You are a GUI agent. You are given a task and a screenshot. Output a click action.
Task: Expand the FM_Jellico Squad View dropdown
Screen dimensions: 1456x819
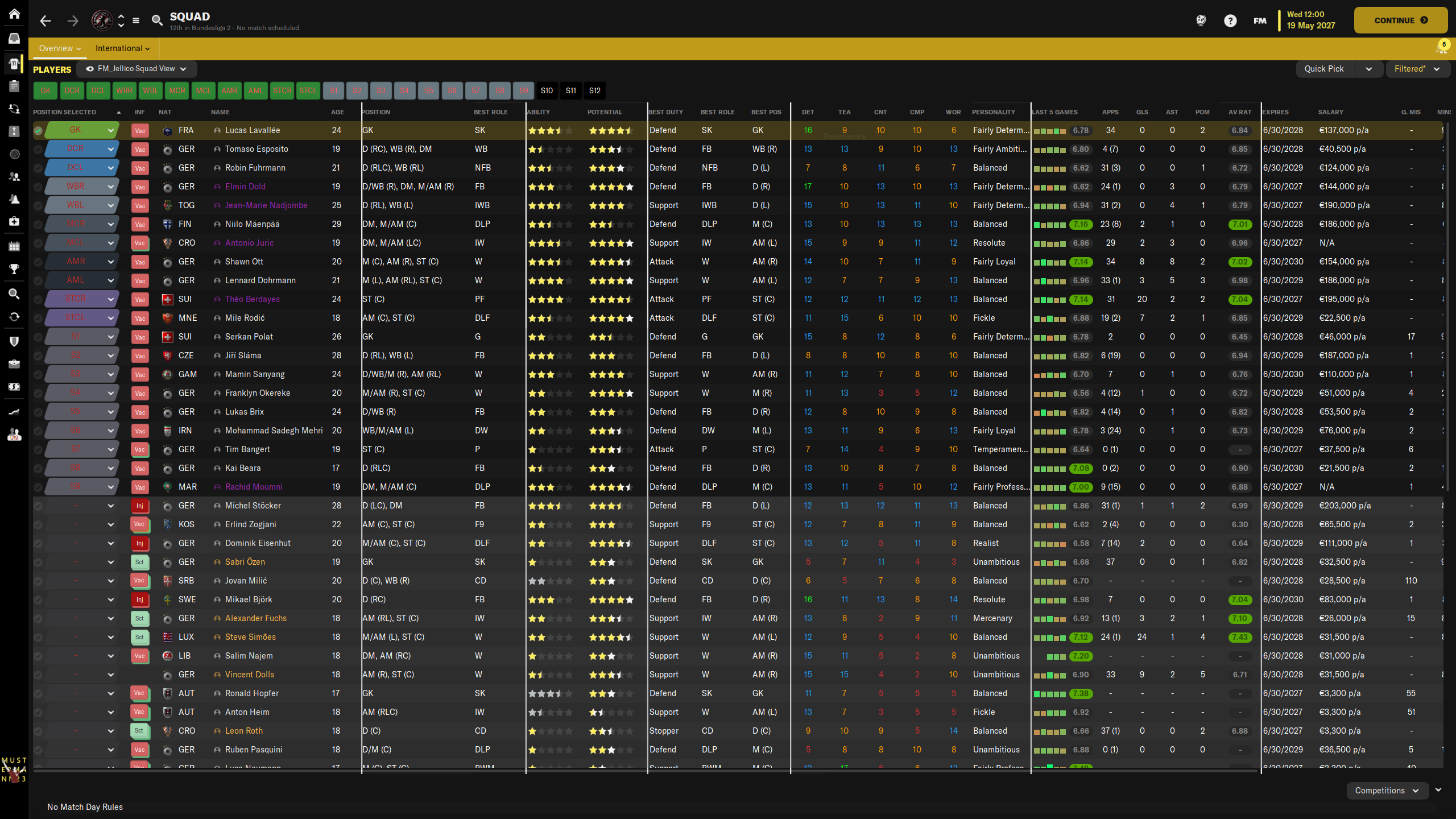pos(136,69)
